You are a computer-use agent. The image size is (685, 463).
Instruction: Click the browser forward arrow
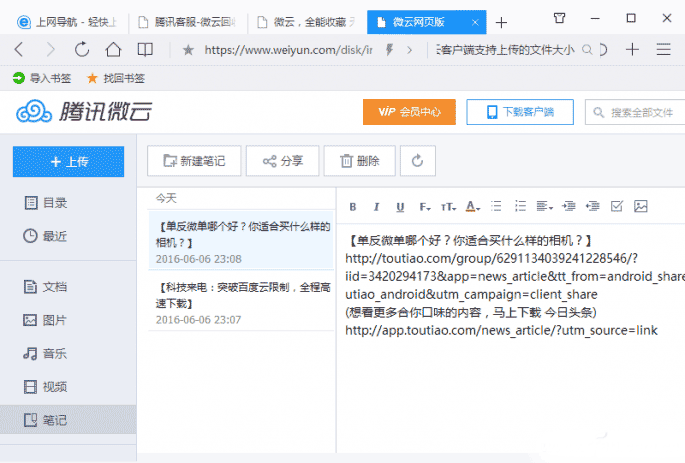tap(51, 49)
